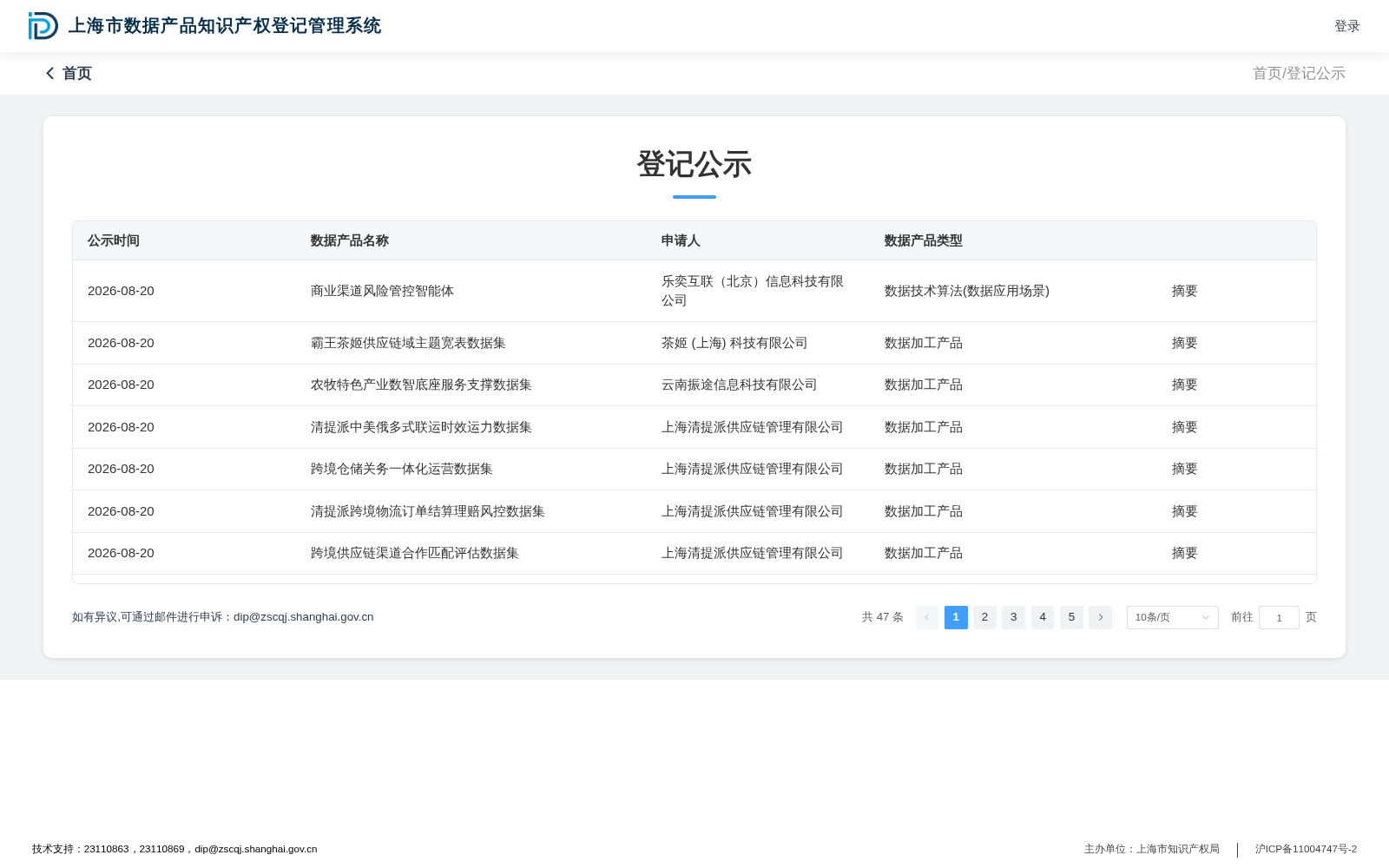Click the system title 上海市数据产品知识产权登记管理系统
This screenshot has width=1389, height=868.
coord(225,26)
